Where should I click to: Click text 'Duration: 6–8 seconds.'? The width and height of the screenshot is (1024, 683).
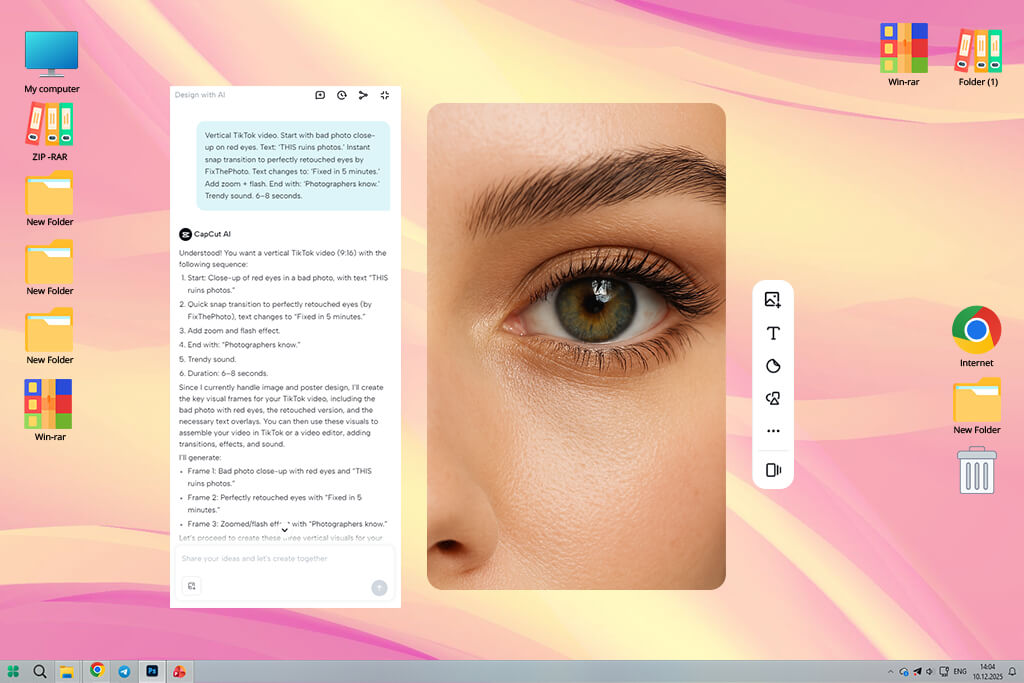point(227,373)
